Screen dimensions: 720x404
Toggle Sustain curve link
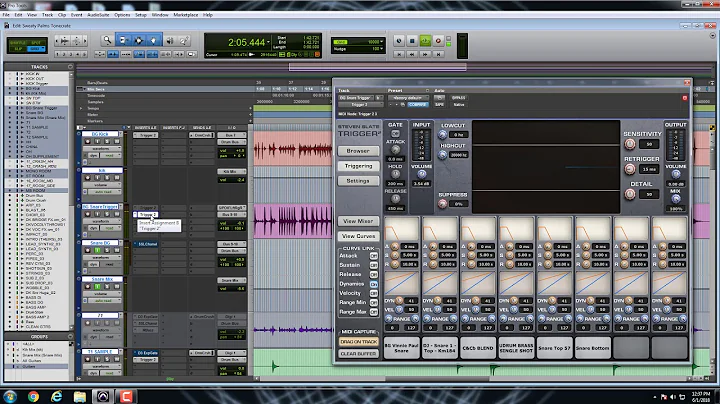374,265
